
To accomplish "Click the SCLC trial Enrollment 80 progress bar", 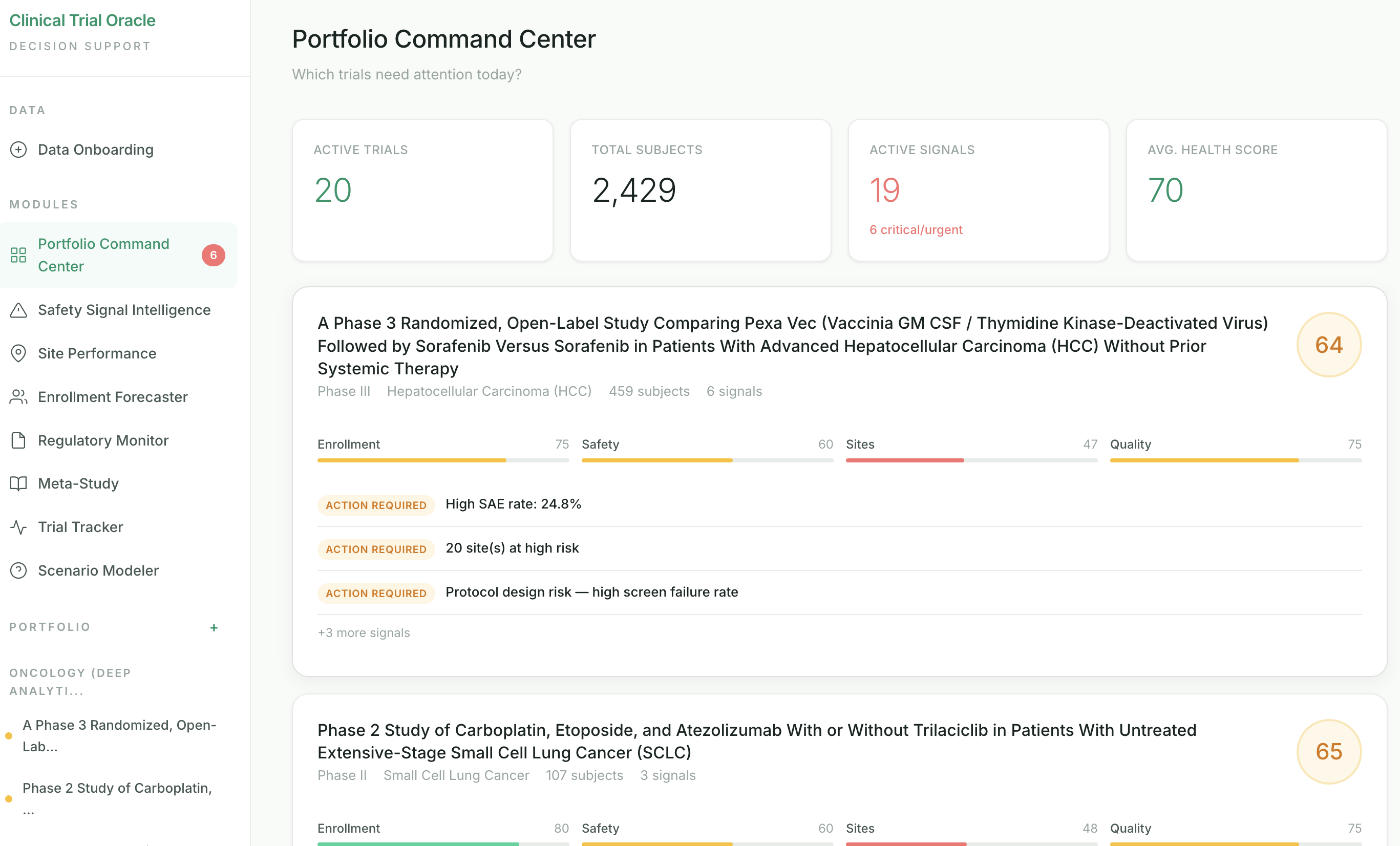I will (443, 844).
